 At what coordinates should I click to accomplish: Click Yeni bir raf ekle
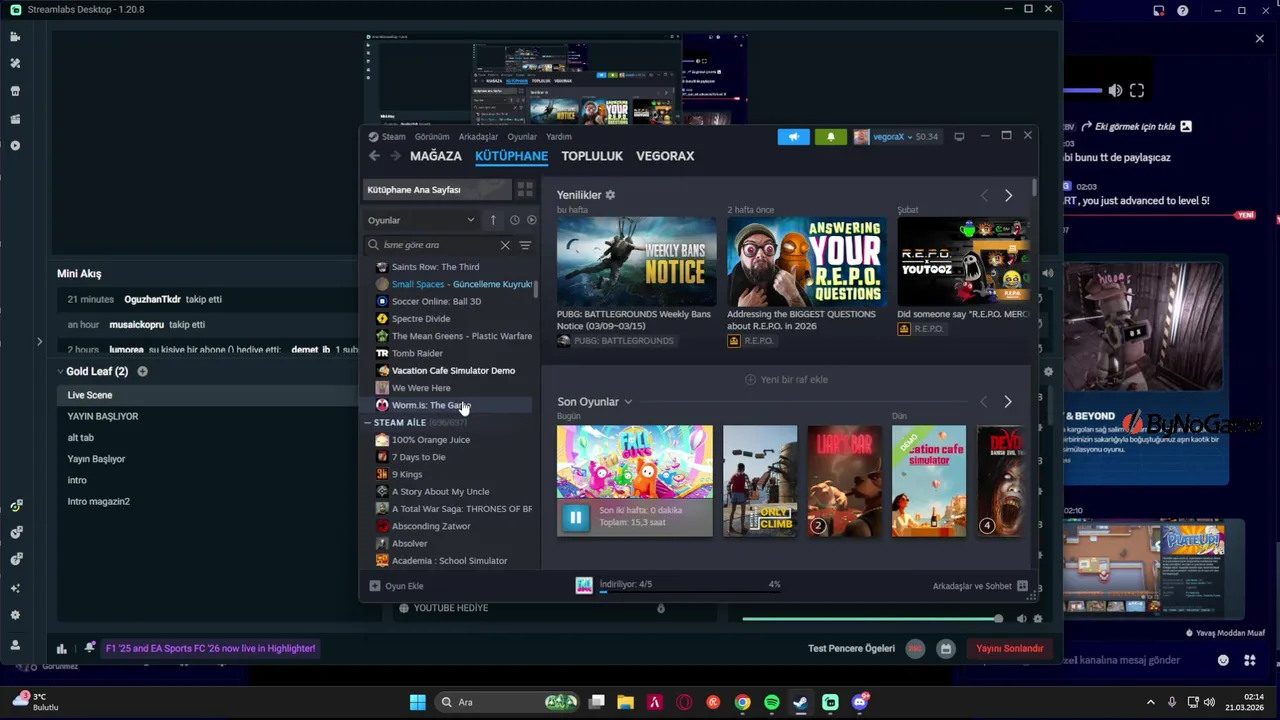(x=786, y=380)
